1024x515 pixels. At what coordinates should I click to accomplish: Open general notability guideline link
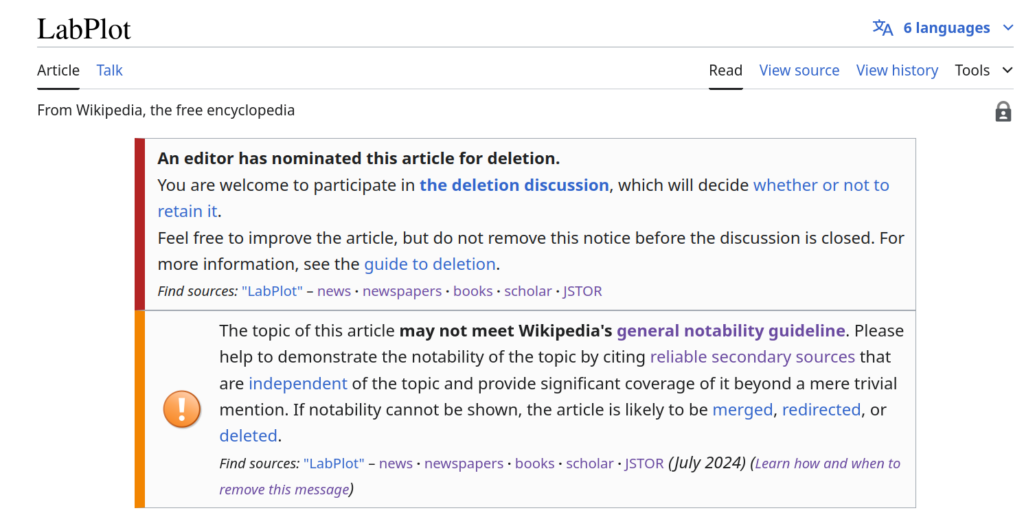click(731, 330)
